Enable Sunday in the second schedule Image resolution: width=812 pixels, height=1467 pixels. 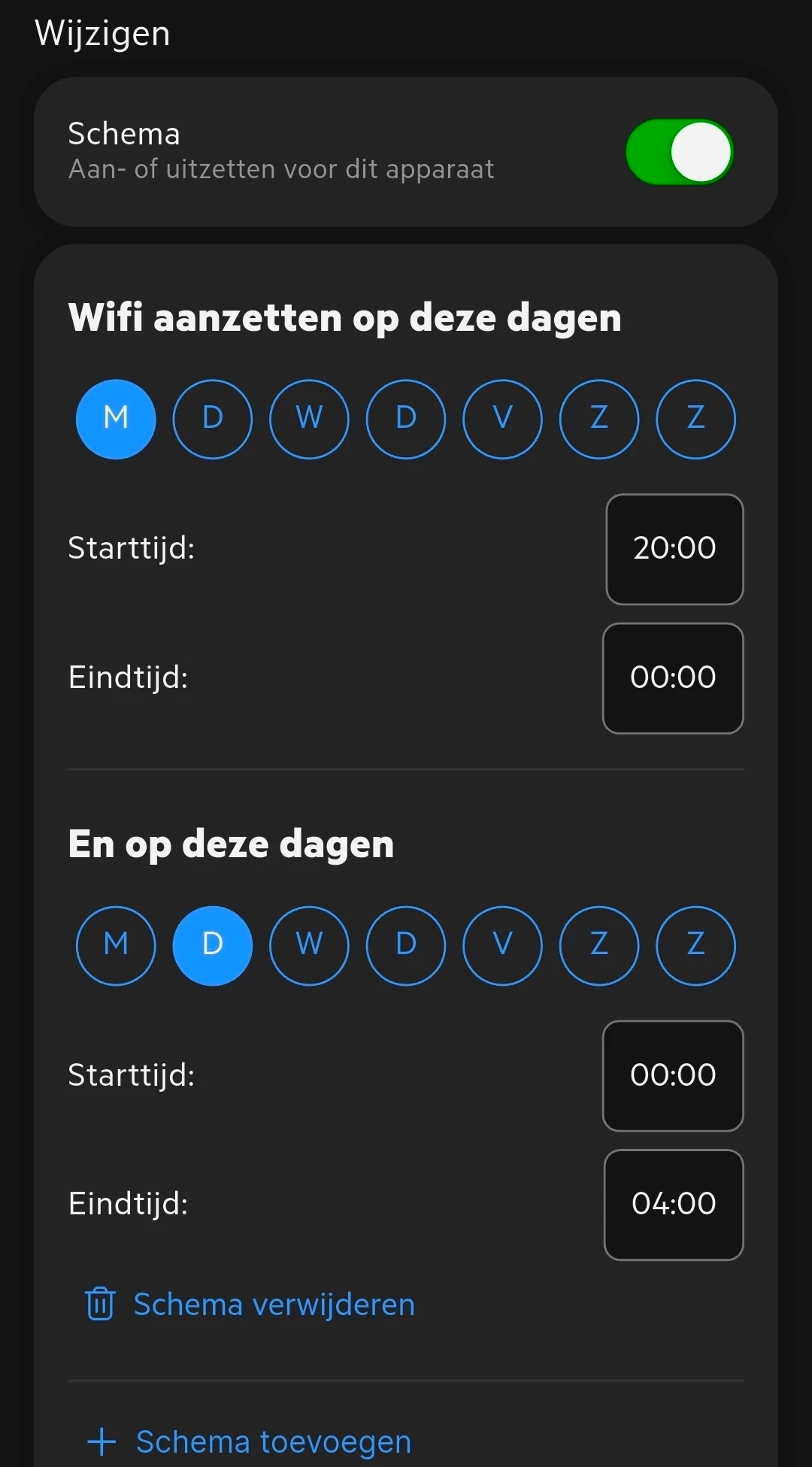[x=695, y=945]
